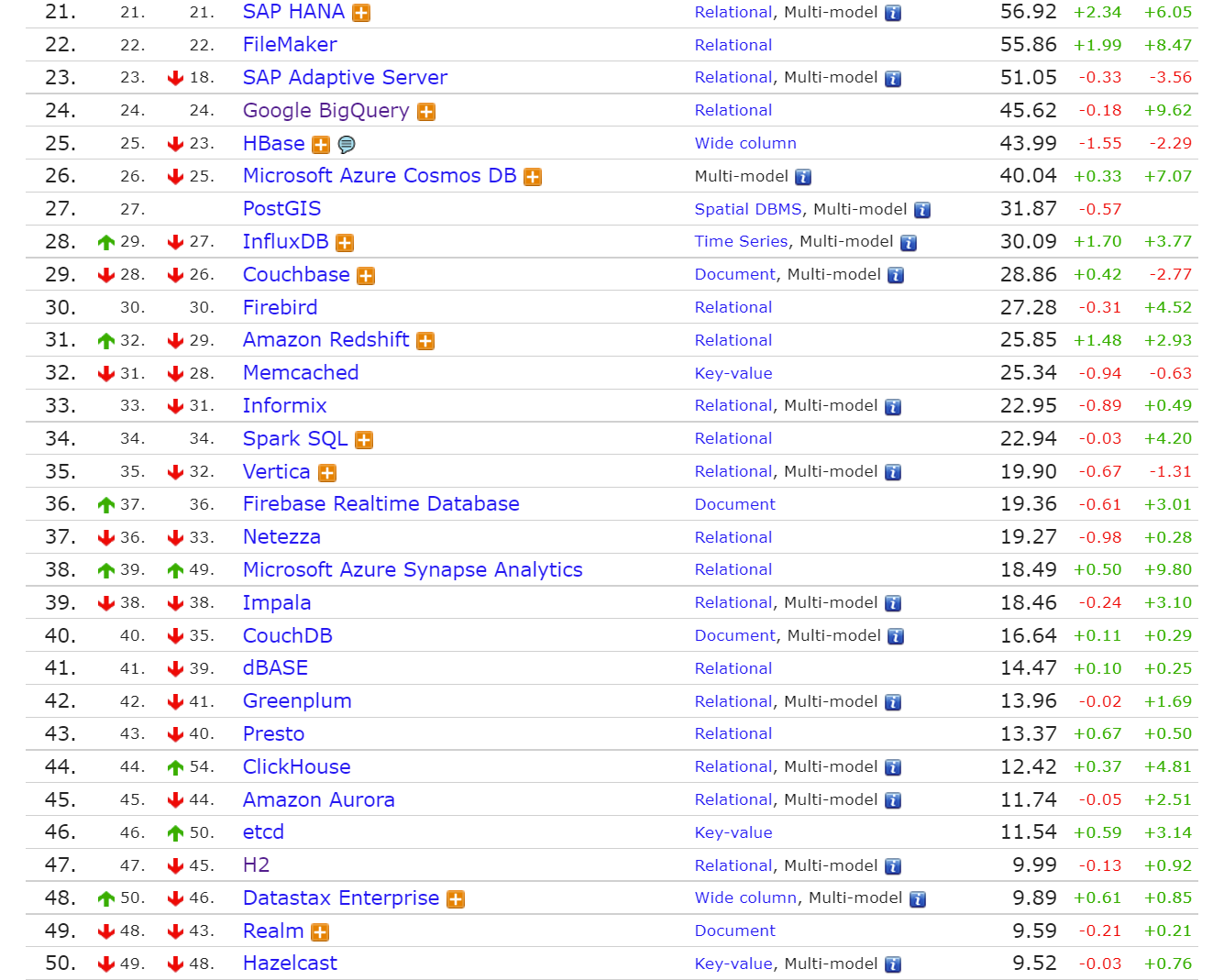This screenshot has height=980, width=1224.
Task: Select the score value 56.92
Action: coord(1028,12)
